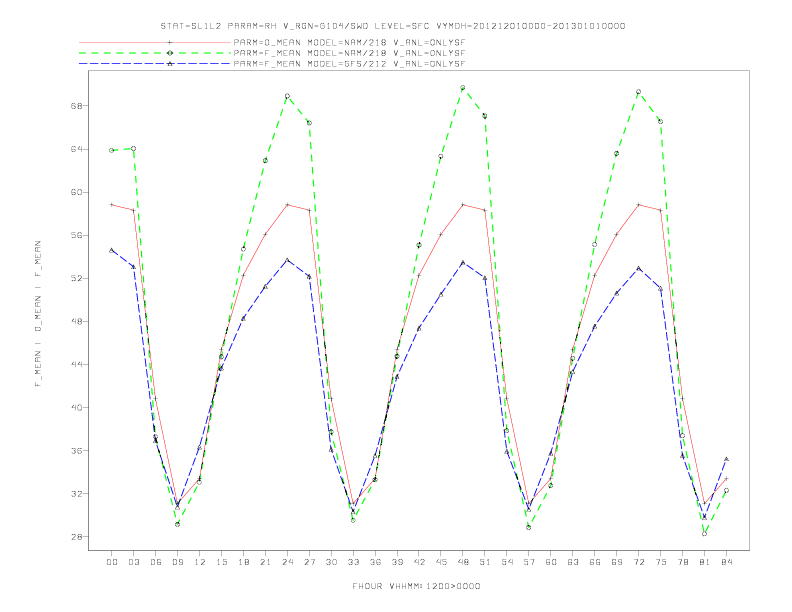
Task: Click green circle marker at hour 09 minimum
Action: point(177,524)
